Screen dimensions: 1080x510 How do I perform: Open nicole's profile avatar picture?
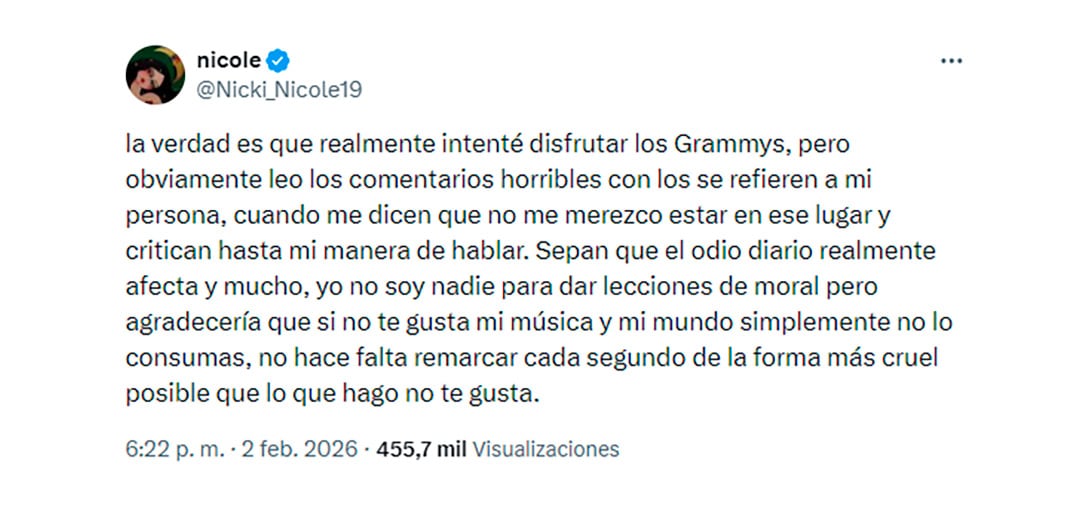click(x=155, y=75)
